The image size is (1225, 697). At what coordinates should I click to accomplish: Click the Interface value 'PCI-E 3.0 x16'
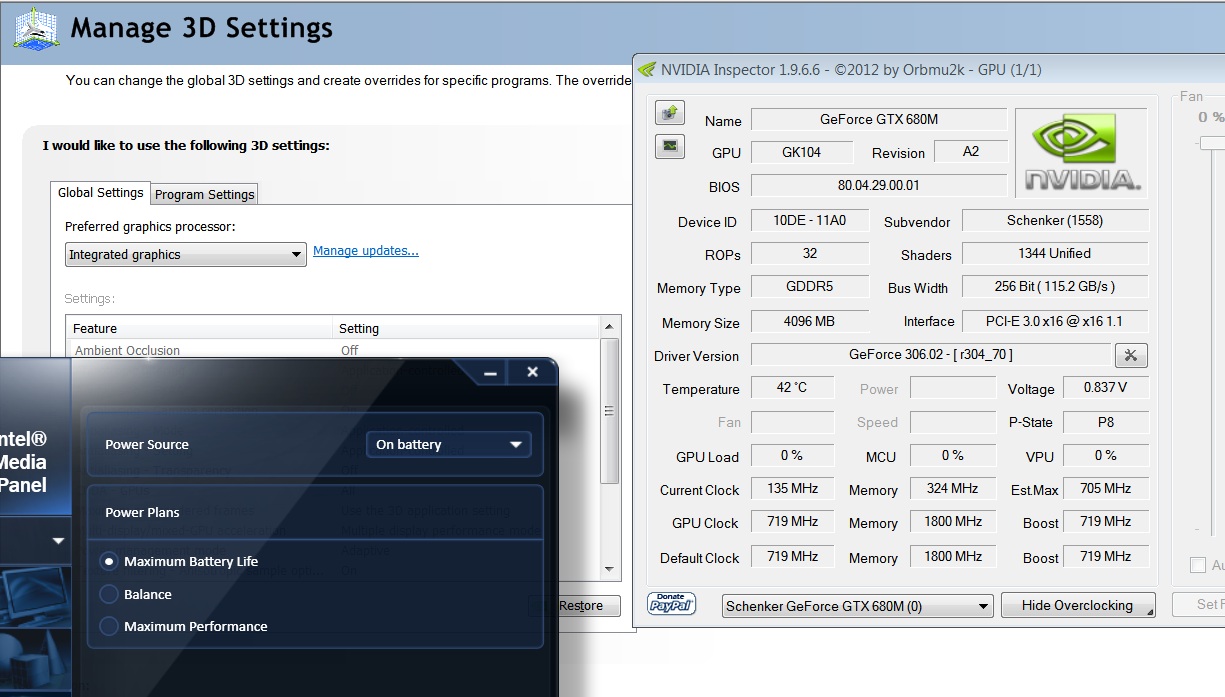click(x=1055, y=322)
